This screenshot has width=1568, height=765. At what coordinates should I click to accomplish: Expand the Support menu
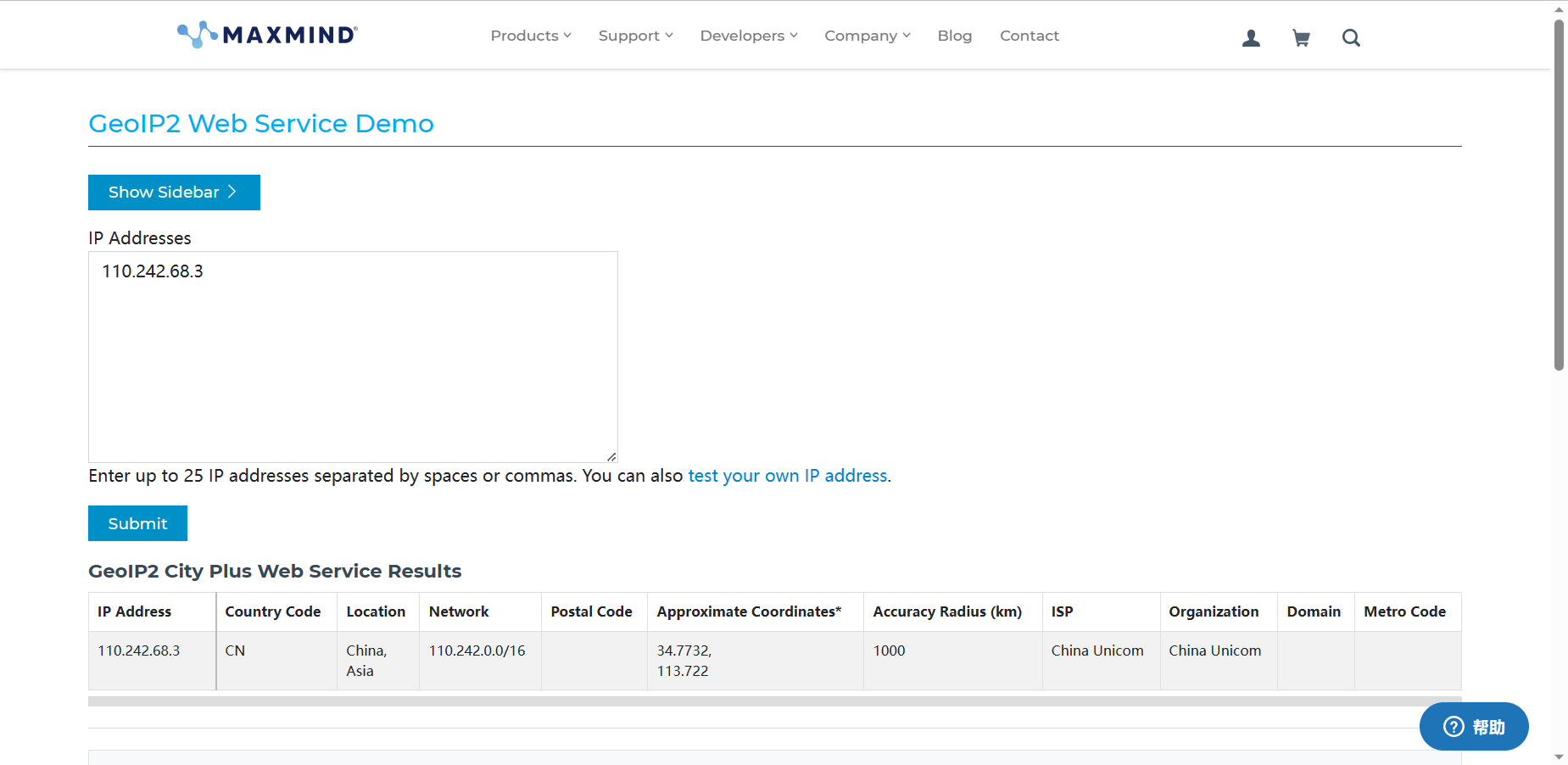coord(635,36)
